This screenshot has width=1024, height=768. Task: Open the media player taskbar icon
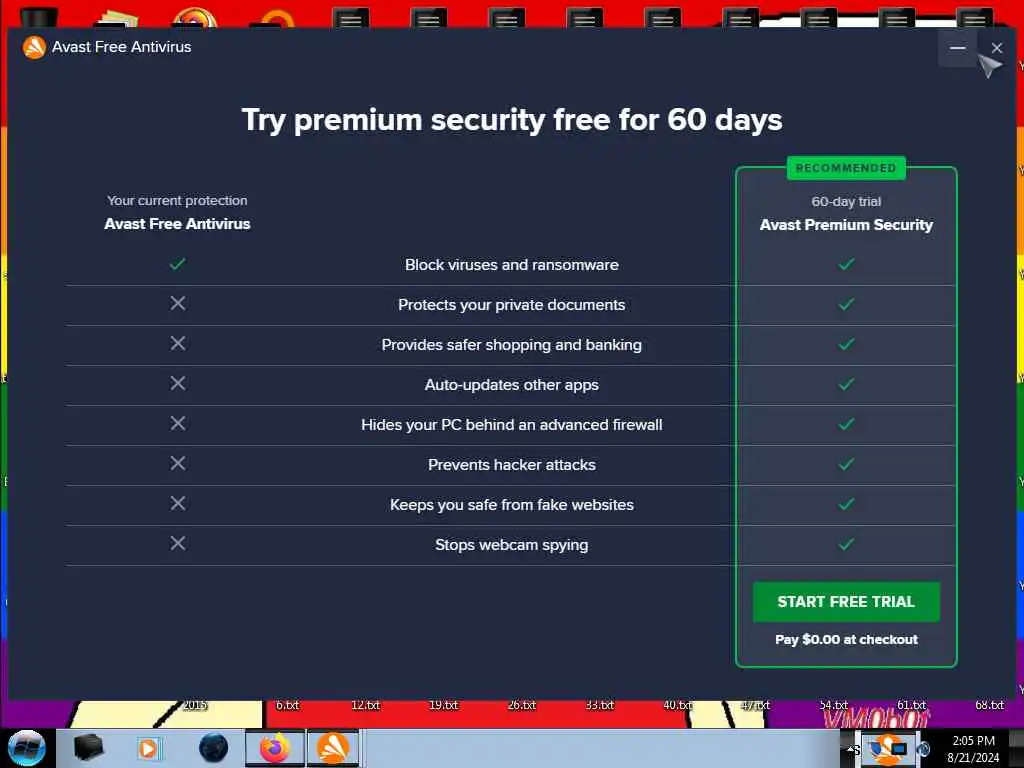(x=148, y=747)
